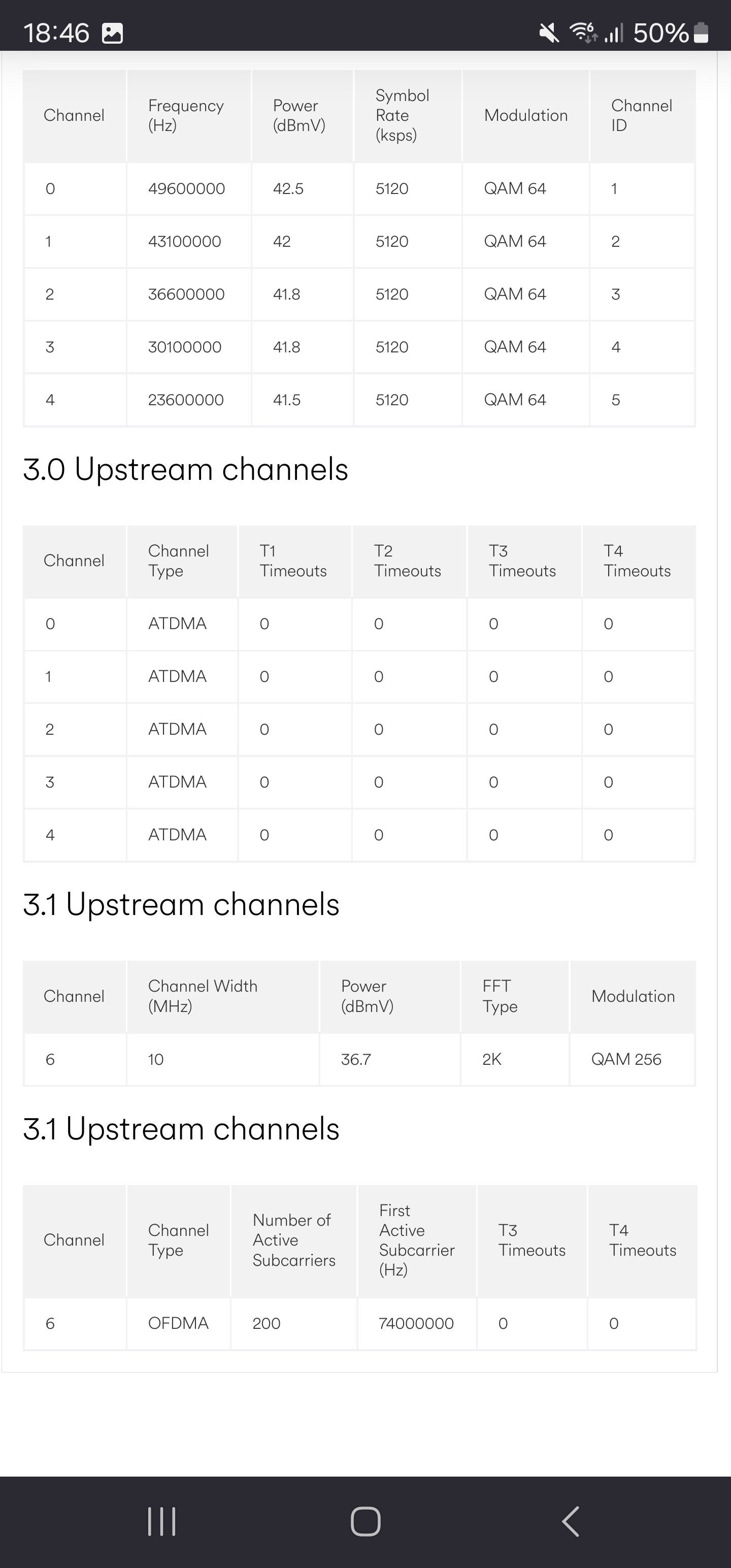Tap the QAM 256 modulation cell

626,1059
